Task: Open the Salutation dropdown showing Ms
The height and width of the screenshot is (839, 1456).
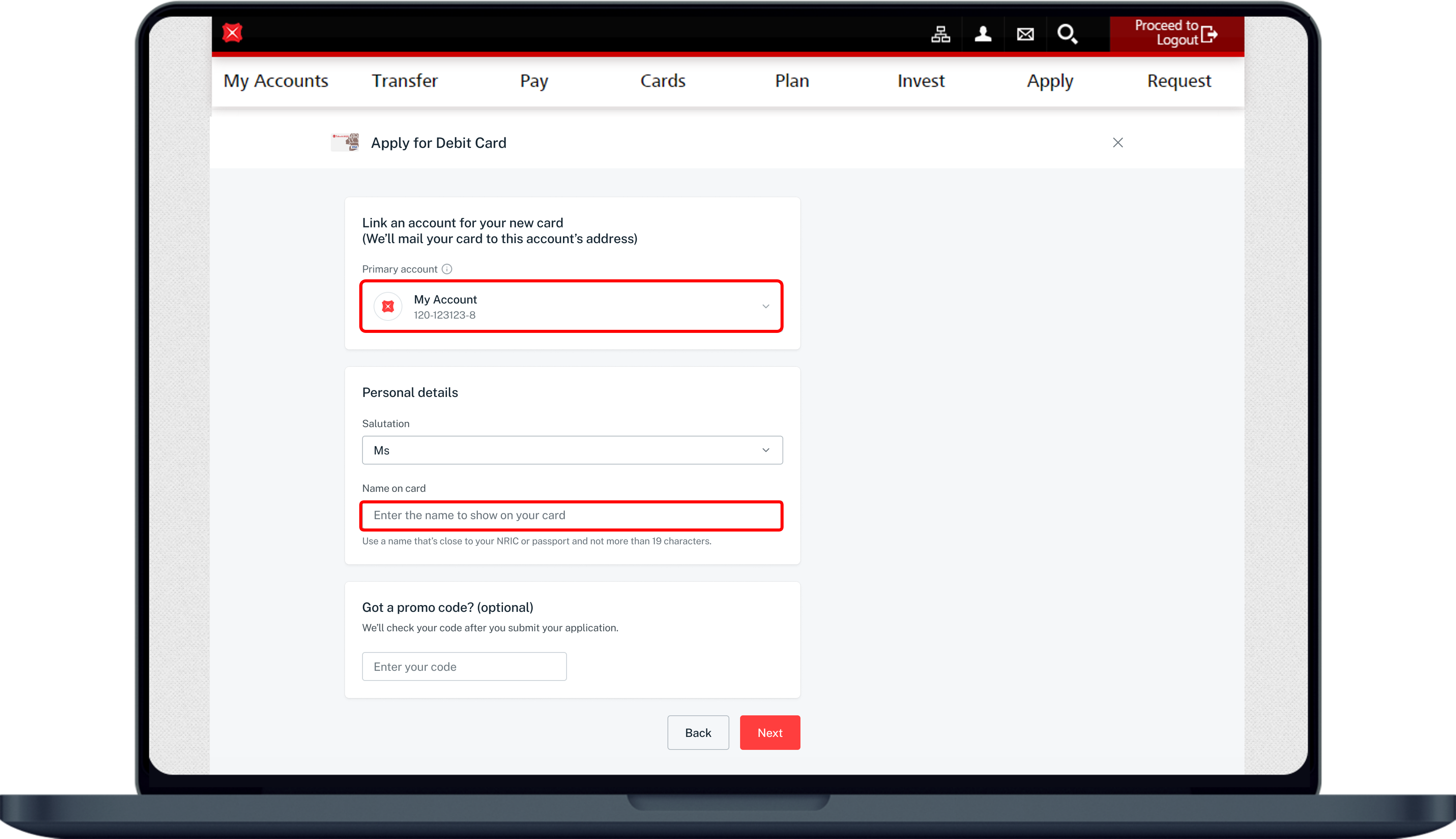Action: 571,450
